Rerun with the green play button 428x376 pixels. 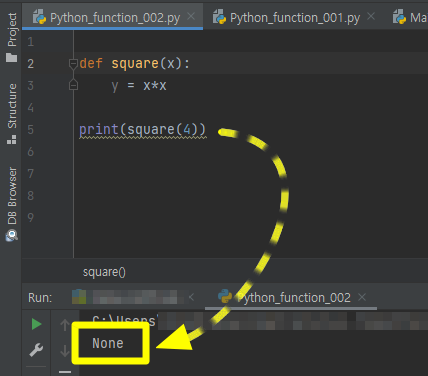36,324
